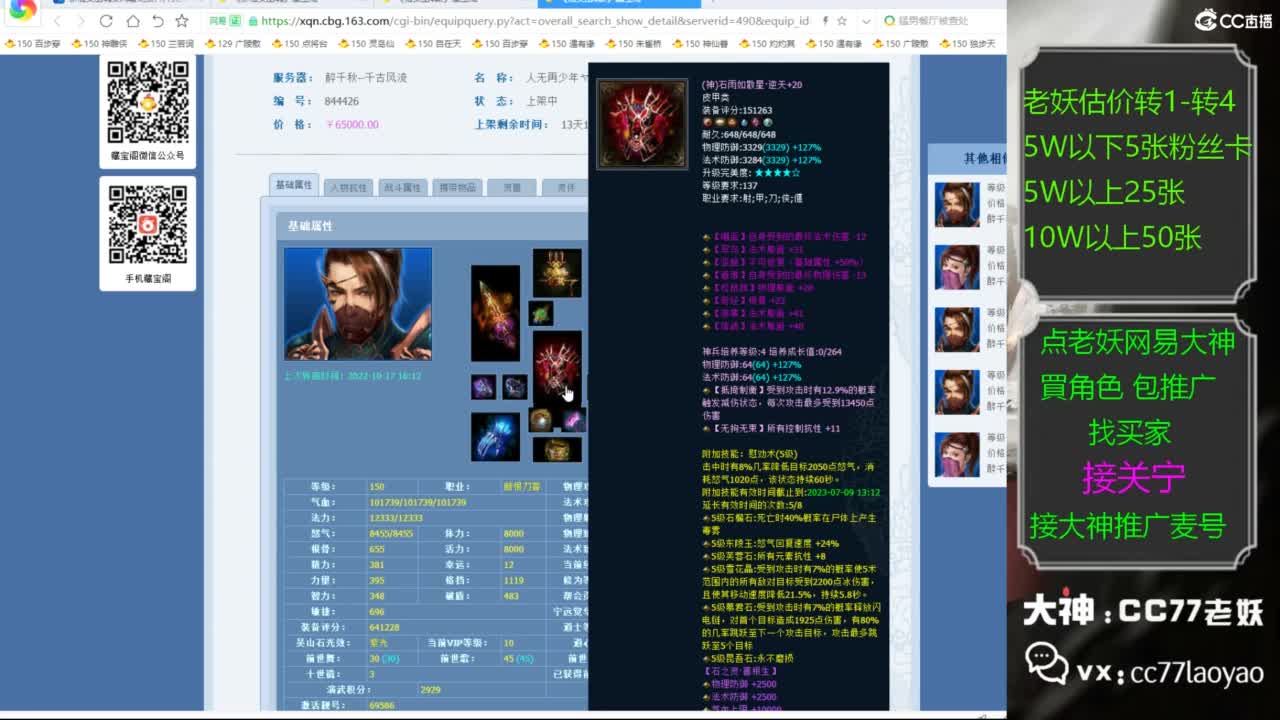Open bookmark "150 灵息仙"
Image resolution: width=1280 pixels, height=720 pixels.
[x=366, y=44]
